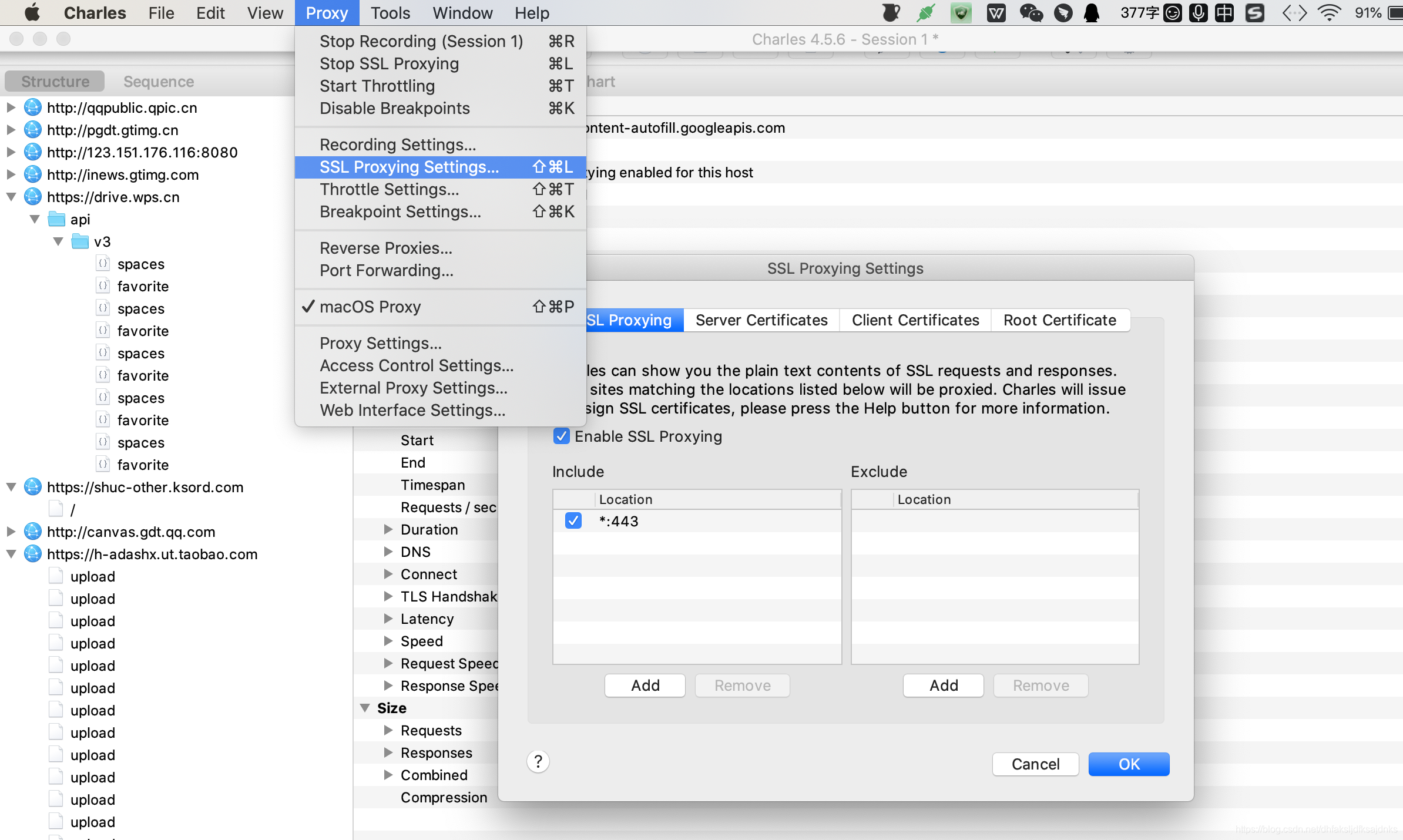The width and height of the screenshot is (1403, 840).
Task: Click the v3 folder icon
Action: 80,241
